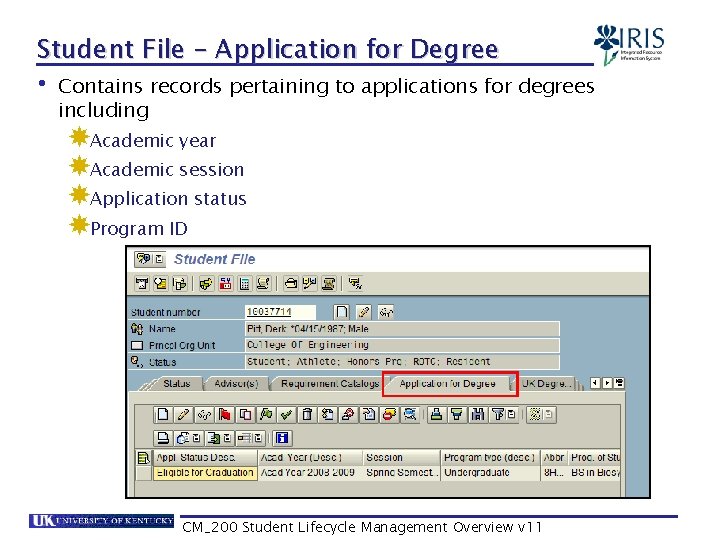Click the yellow note icon in the top toolbar
Image resolution: width=720 pixels, height=540 pixels.
coord(160,284)
